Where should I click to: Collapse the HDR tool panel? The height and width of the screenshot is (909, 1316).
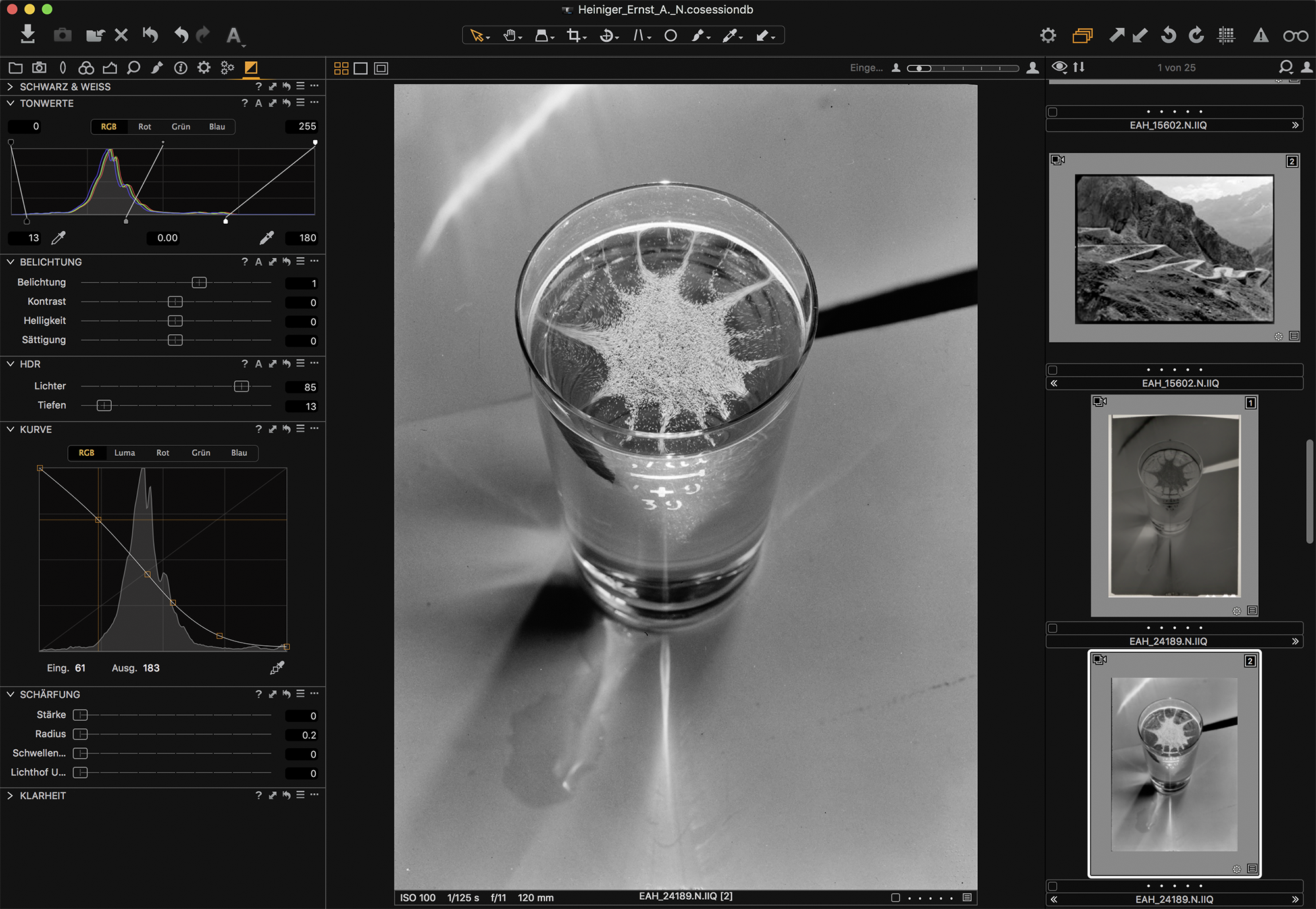tap(11, 364)
